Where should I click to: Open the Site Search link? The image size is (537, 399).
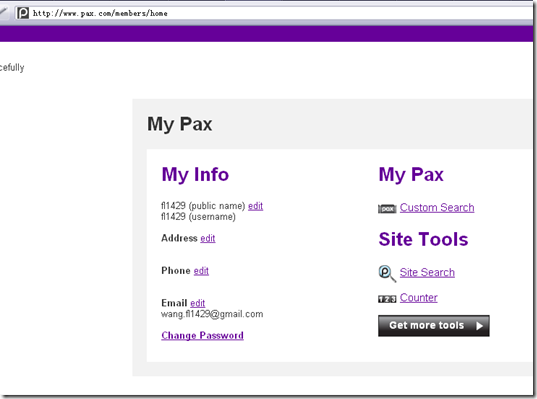click(427, 272)
